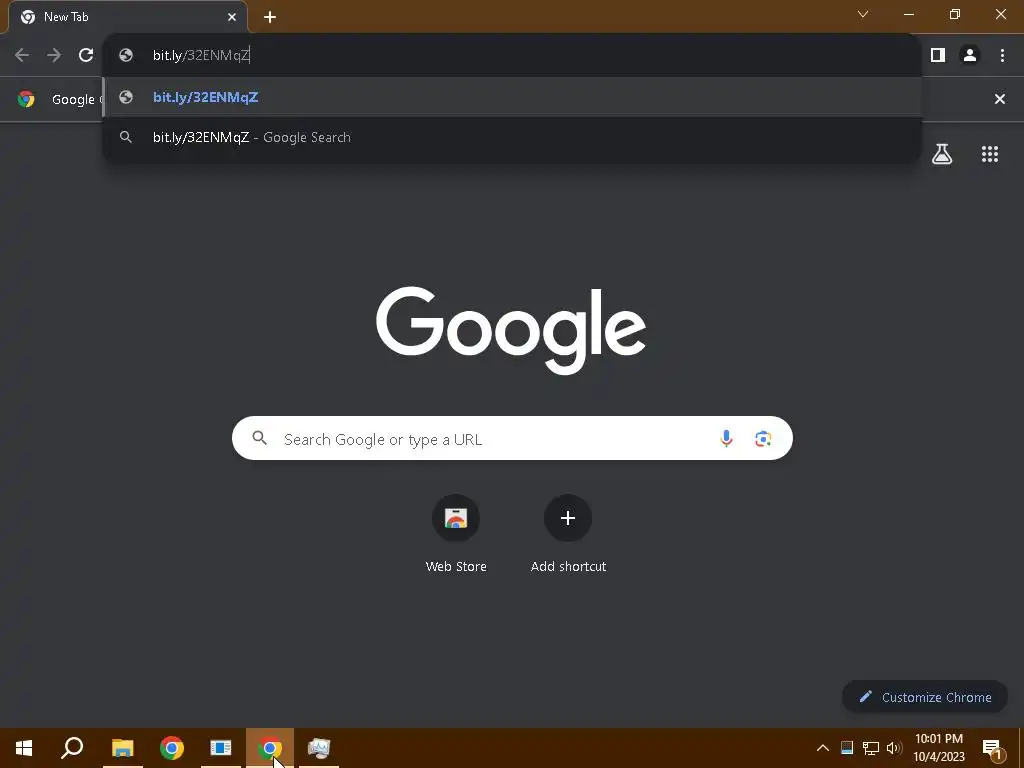
Task: Search by image with the Google Lens icon
Action: tap(763, 439)
